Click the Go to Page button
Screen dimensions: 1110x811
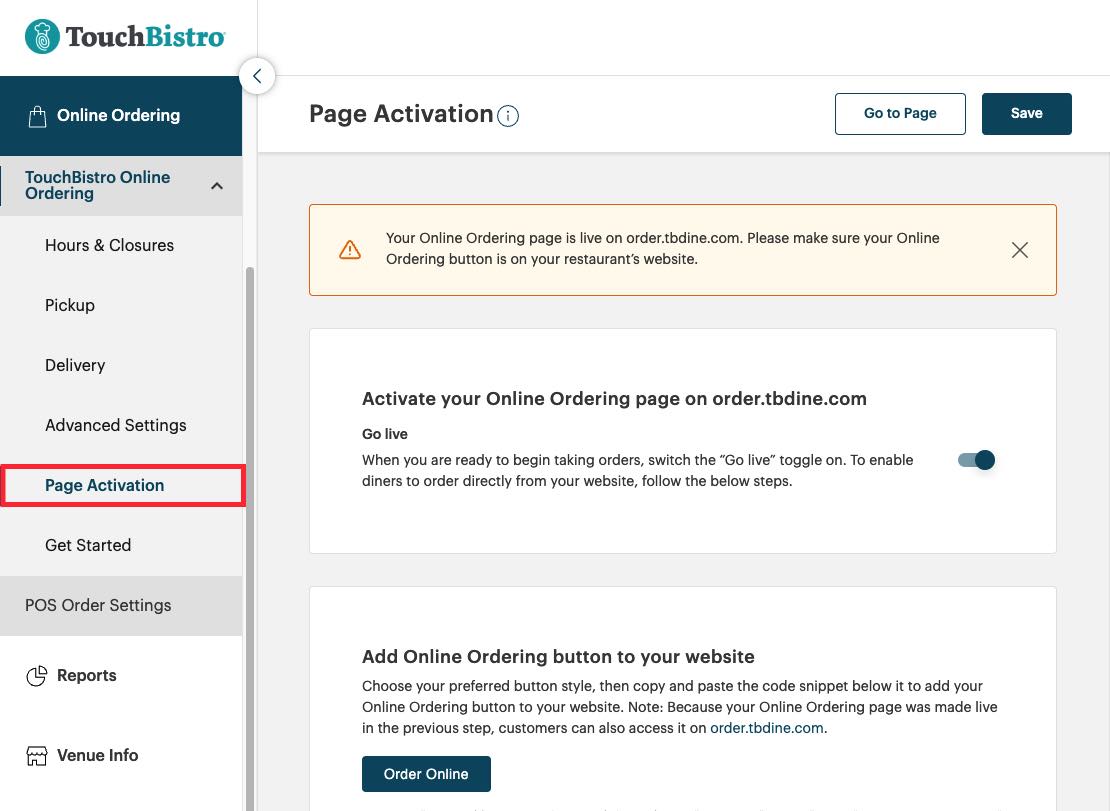pos(899,113)
